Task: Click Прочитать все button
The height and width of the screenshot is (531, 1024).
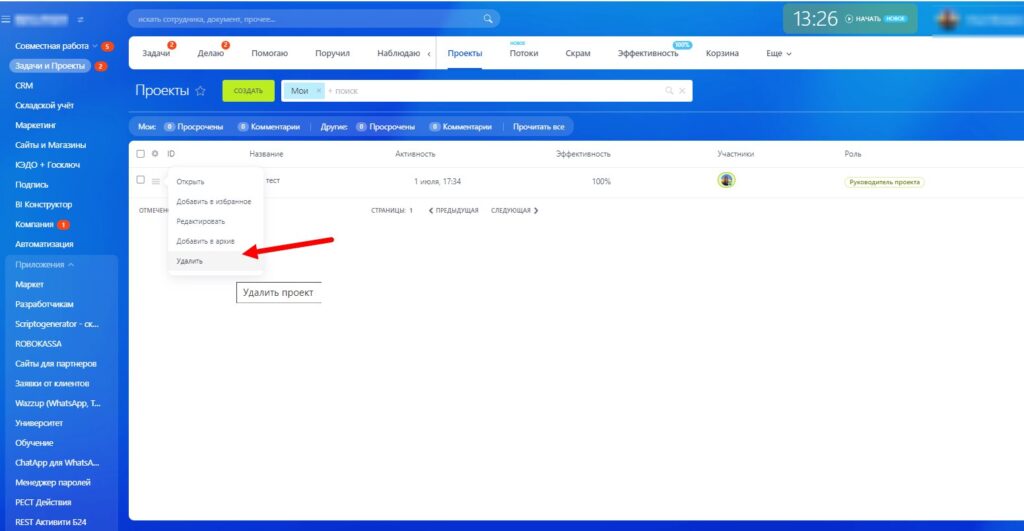Action: tap(538, 127)
